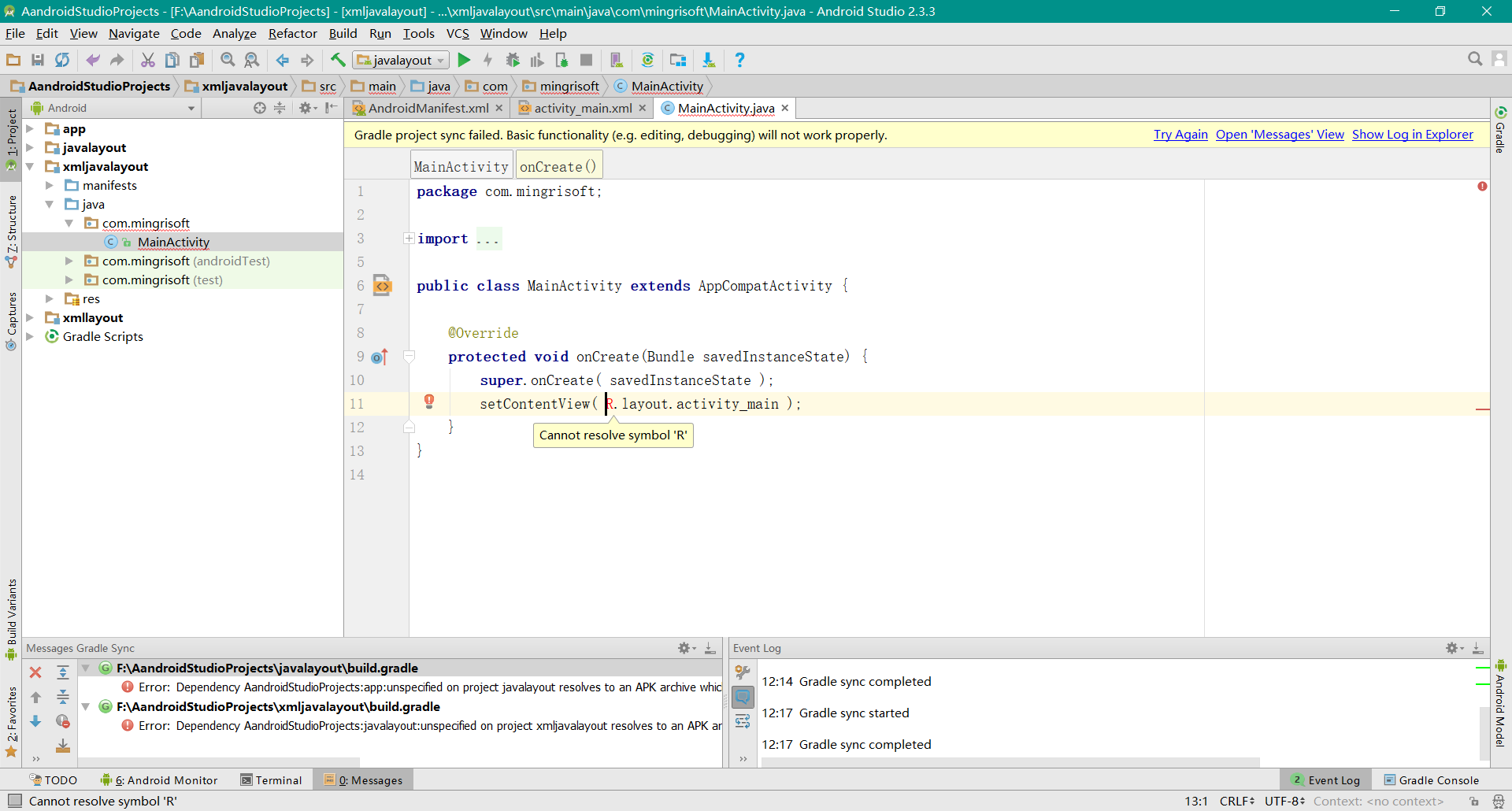Open AVD Manager from toolbar
The image size is (1512, 811).
[617, 60]
